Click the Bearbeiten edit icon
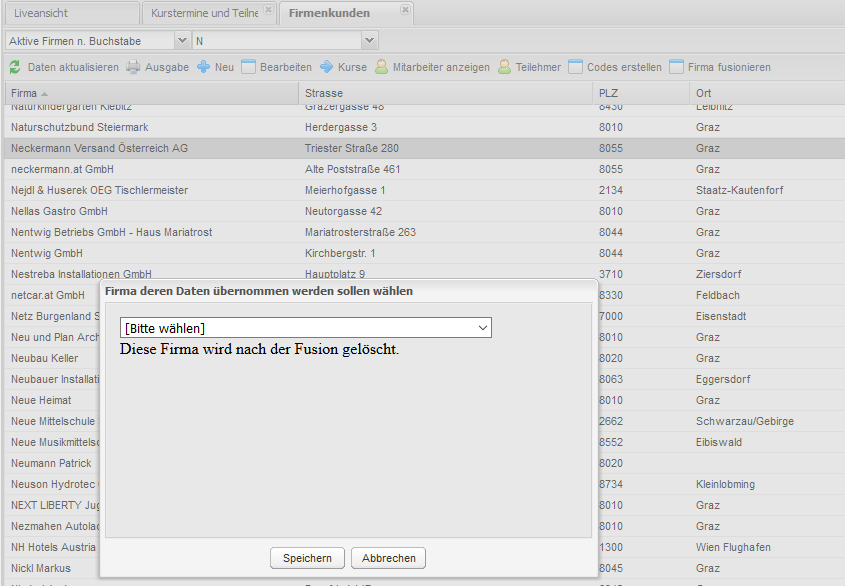 (x=249, y=67)
